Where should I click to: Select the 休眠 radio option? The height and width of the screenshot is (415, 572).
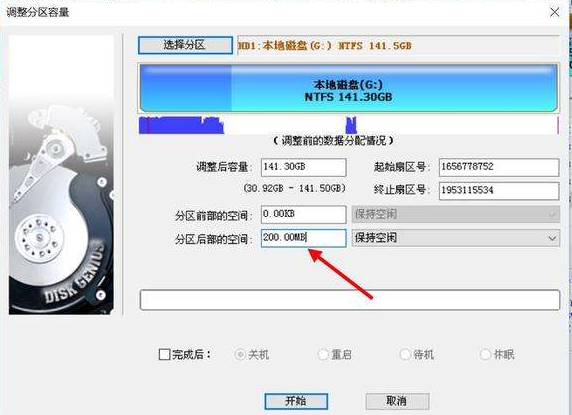485,354
